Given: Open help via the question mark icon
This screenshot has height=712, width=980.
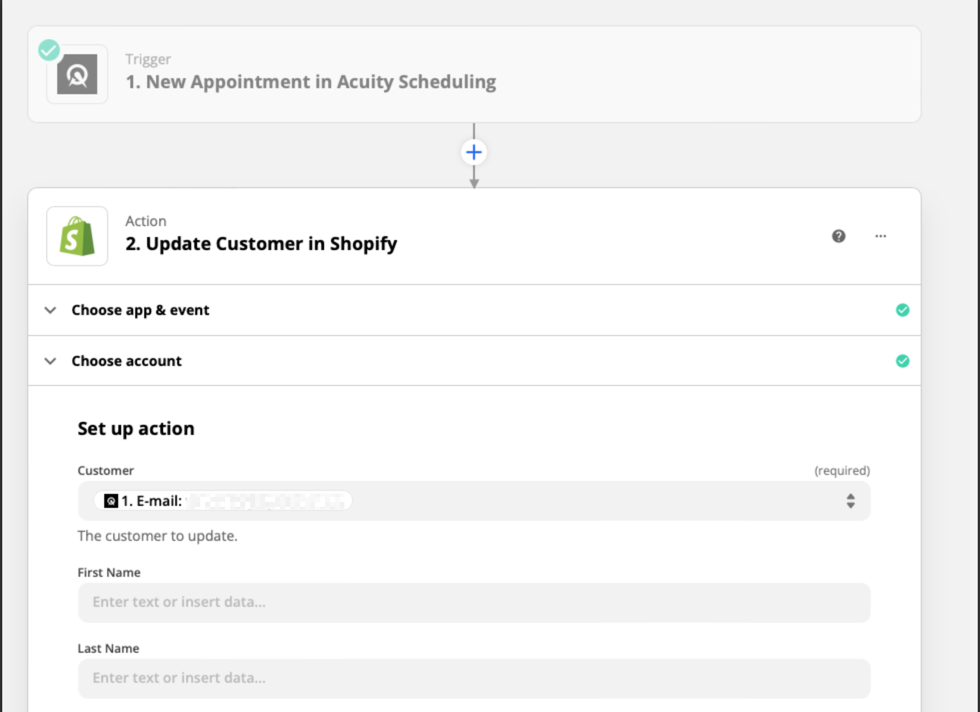Looking at the screenshot, I should [839, 236].
